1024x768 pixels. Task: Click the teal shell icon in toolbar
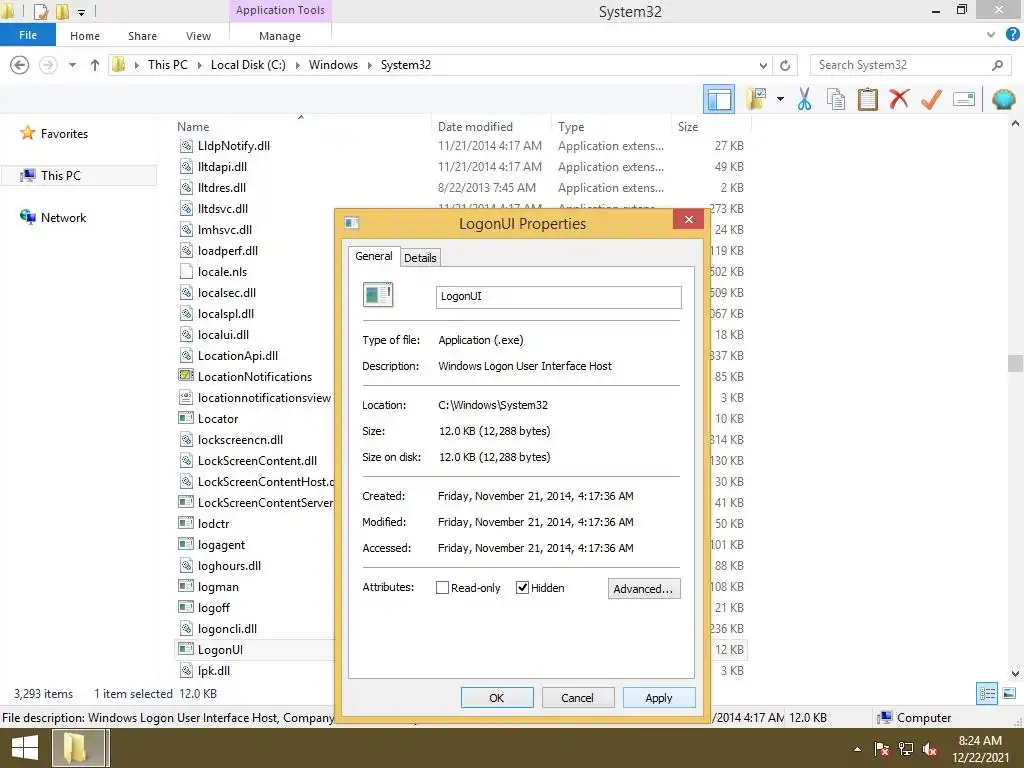pos(1004,99)
